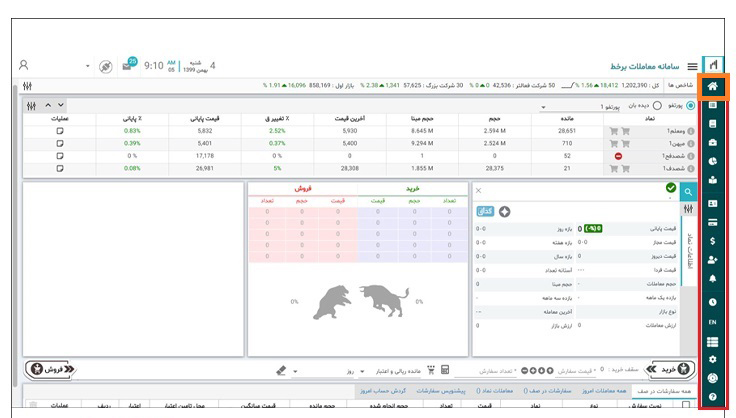The width and height of the screenshot is (736, 418).
Task: Click the search magnifier in symbol panel
Action: click(x=688, y=191)
